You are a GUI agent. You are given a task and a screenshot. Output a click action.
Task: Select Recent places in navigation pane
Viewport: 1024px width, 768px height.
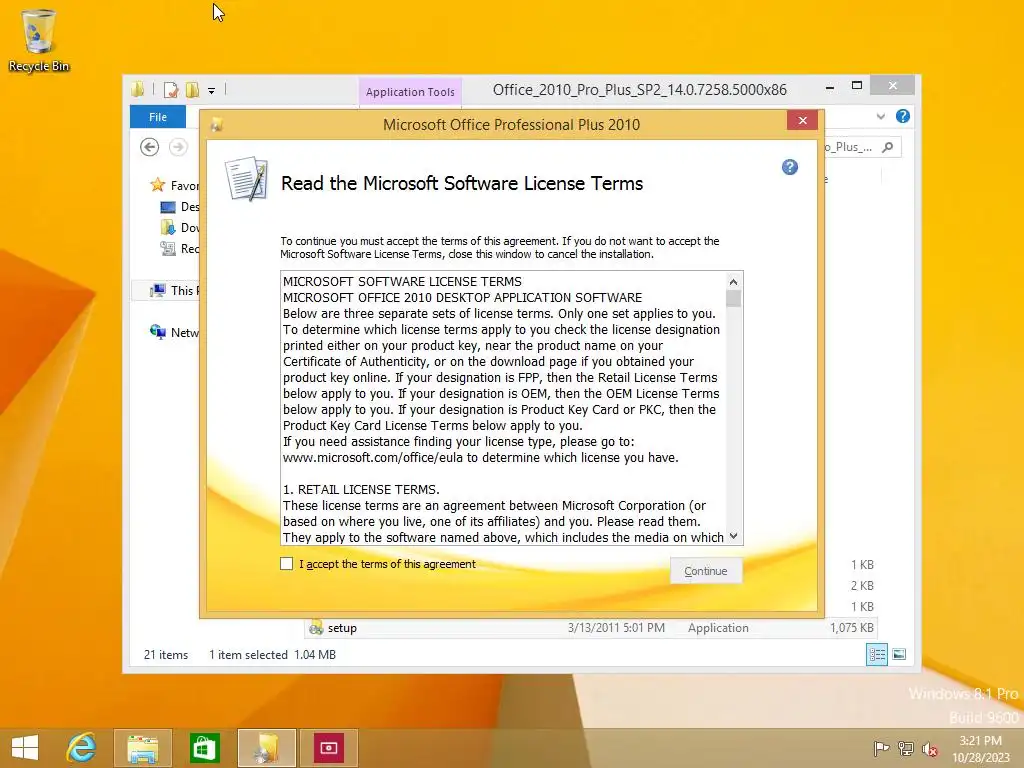coord(180,249)
